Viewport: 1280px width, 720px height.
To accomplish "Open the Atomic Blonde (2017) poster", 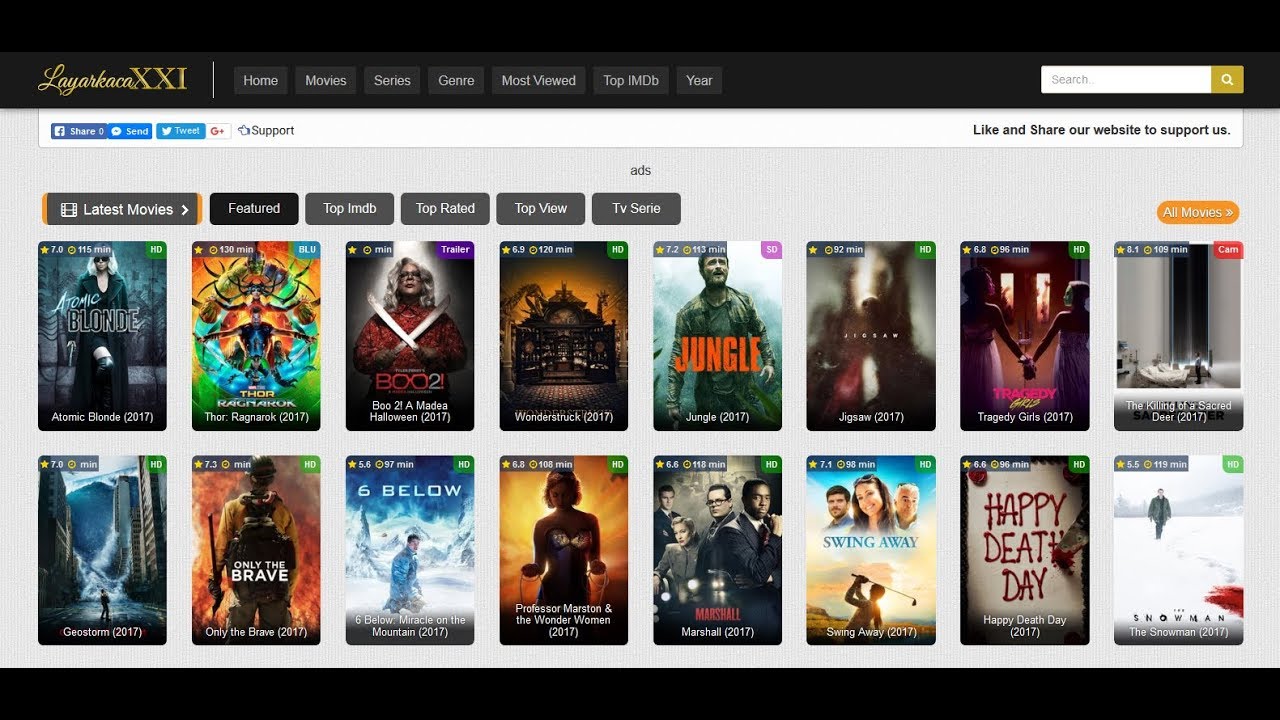I will pos(103,336).
